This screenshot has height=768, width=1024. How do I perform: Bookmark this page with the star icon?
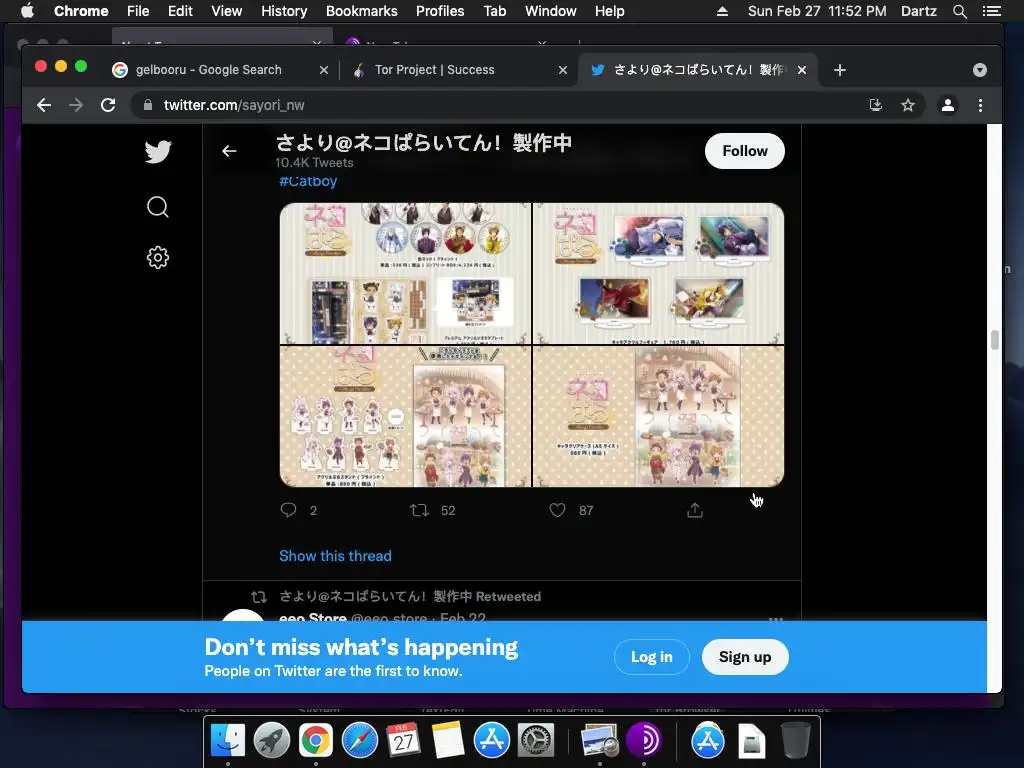pyautogui.click(x=908, y=105)
